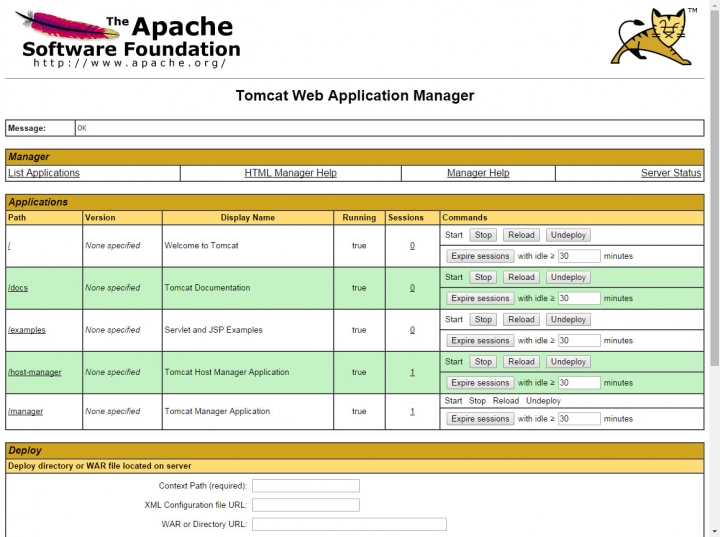Expire sessions for the Welcome to Tomcat app
Screen dimensions: 720x537
click(480, 256)
